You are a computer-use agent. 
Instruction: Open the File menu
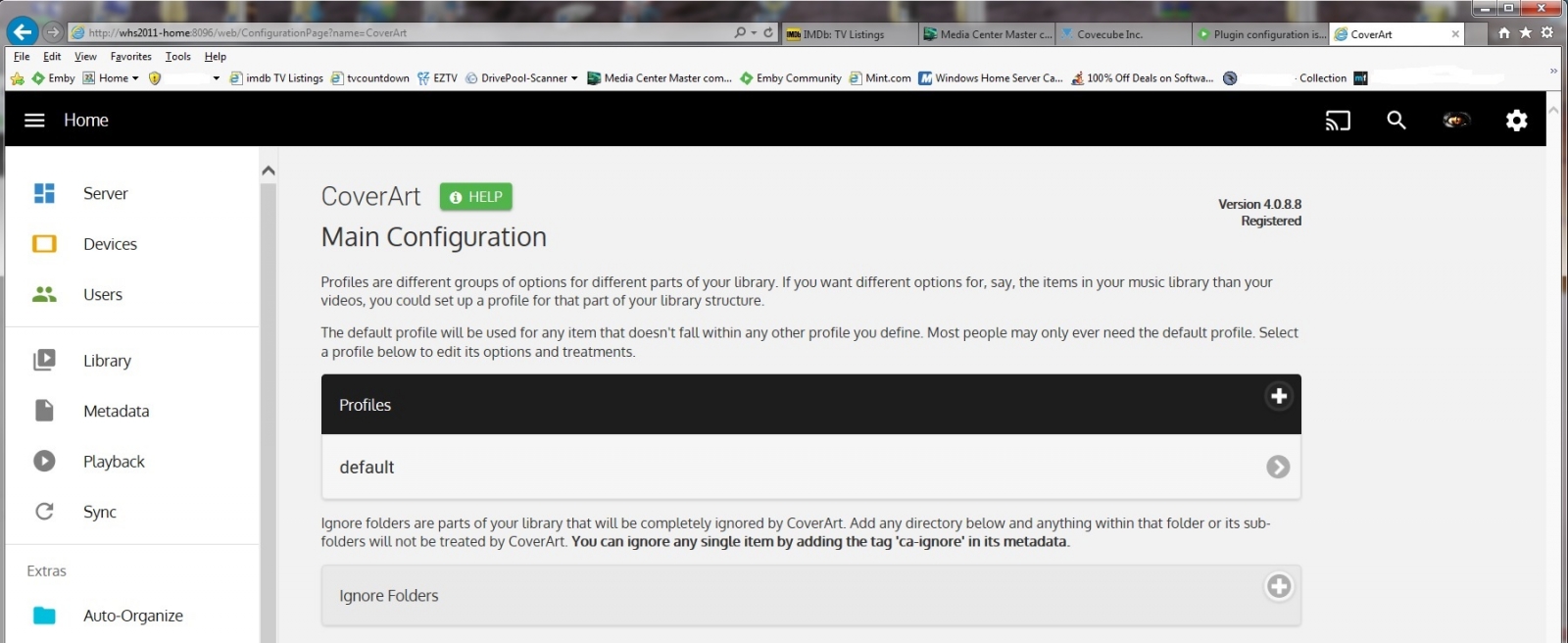22,57
